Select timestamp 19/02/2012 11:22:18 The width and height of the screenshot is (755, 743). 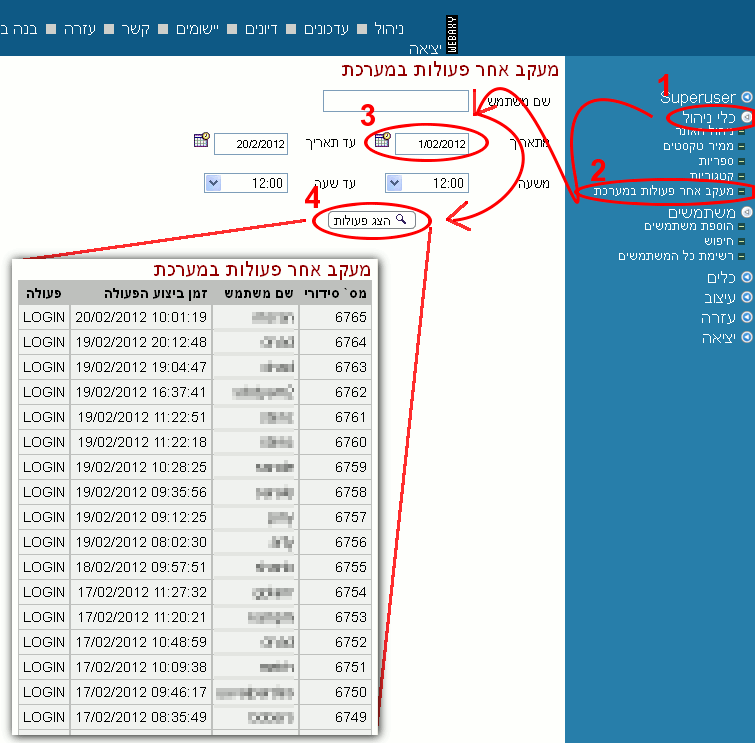[x=142, y=442]
